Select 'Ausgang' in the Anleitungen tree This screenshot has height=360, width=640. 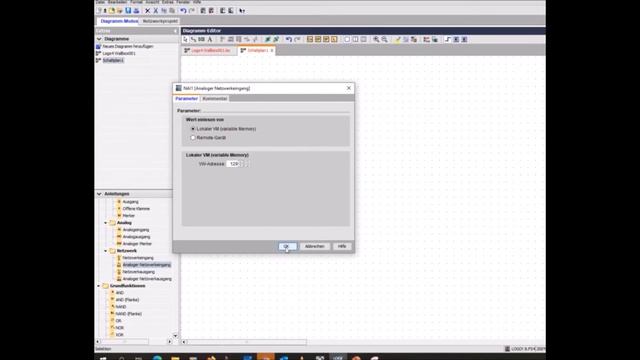click(x=131, y=202)
